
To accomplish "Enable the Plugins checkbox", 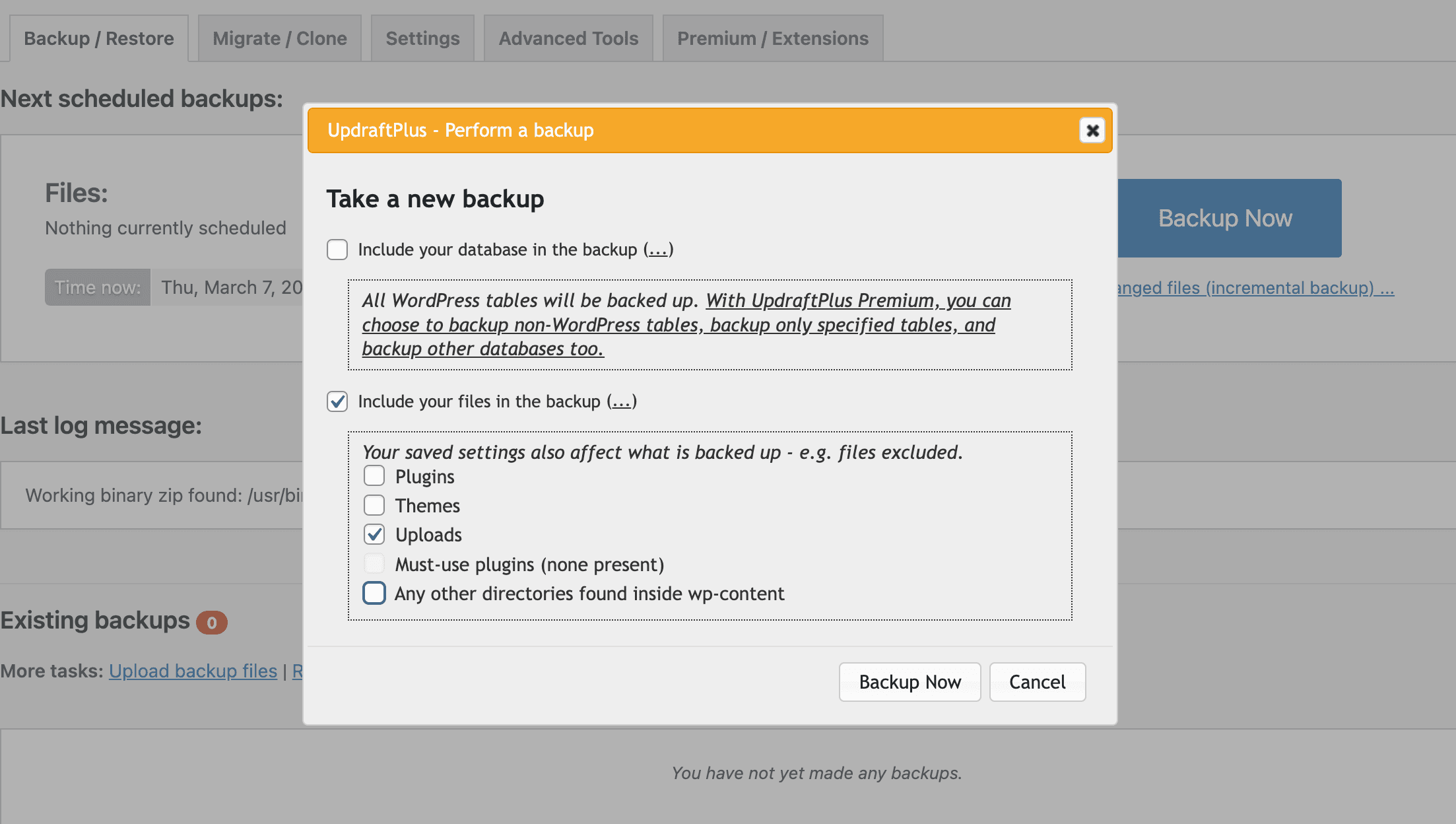I will coord(374,476).
